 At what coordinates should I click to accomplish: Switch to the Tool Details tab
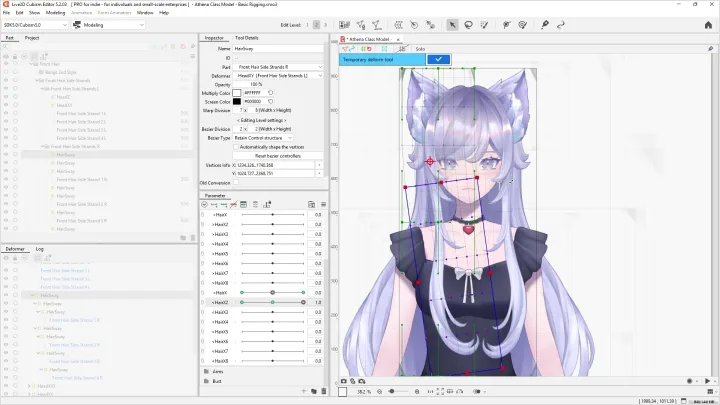(x=247, y=38)
